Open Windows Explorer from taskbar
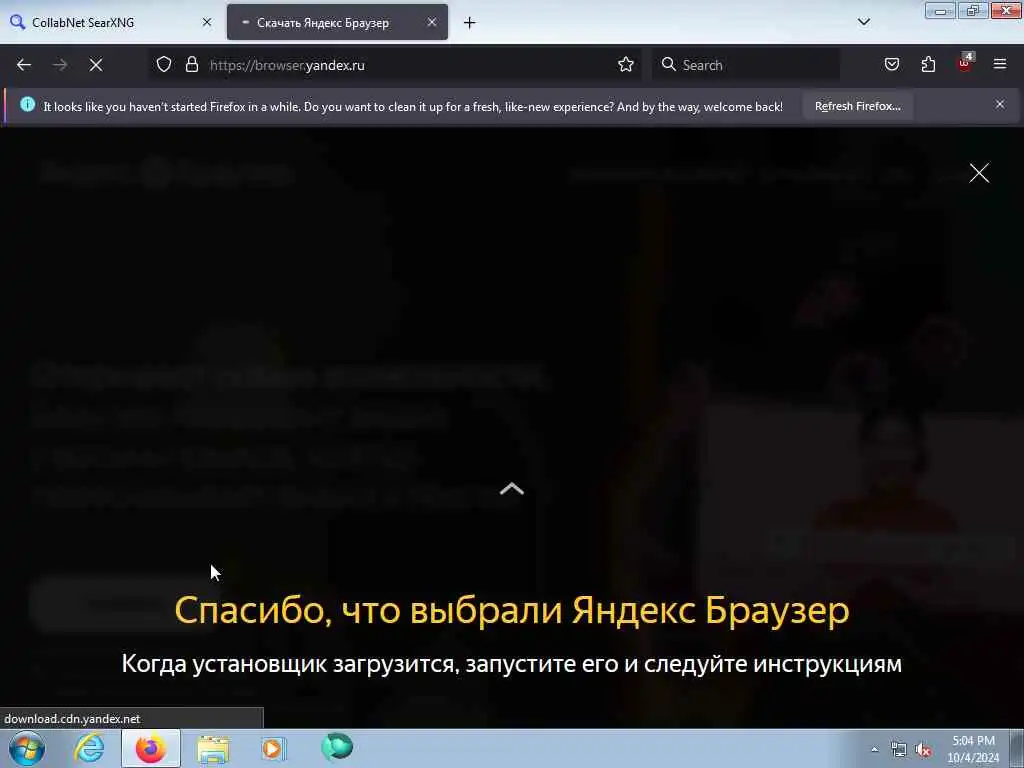 point(213,748)
